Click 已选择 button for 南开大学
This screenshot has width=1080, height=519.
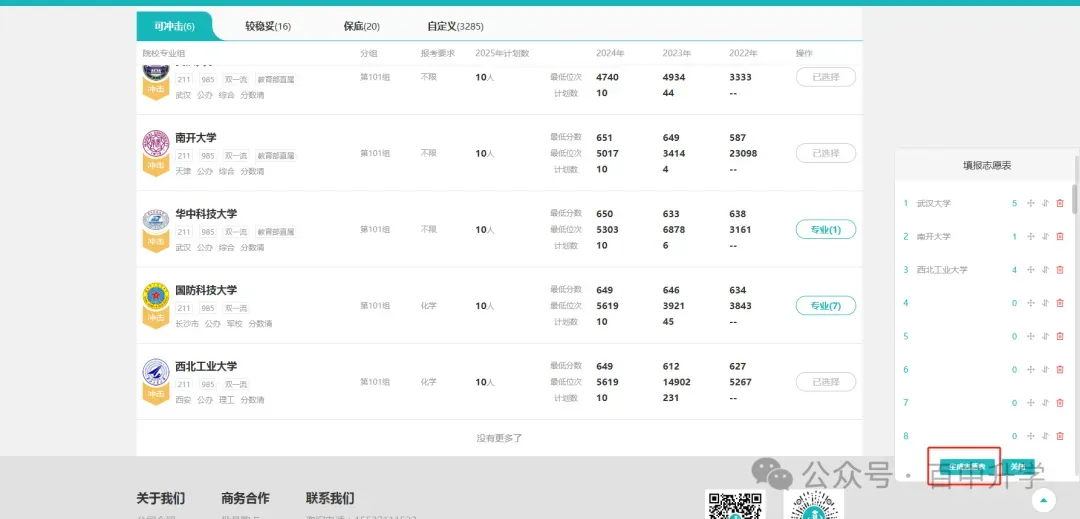826,153
